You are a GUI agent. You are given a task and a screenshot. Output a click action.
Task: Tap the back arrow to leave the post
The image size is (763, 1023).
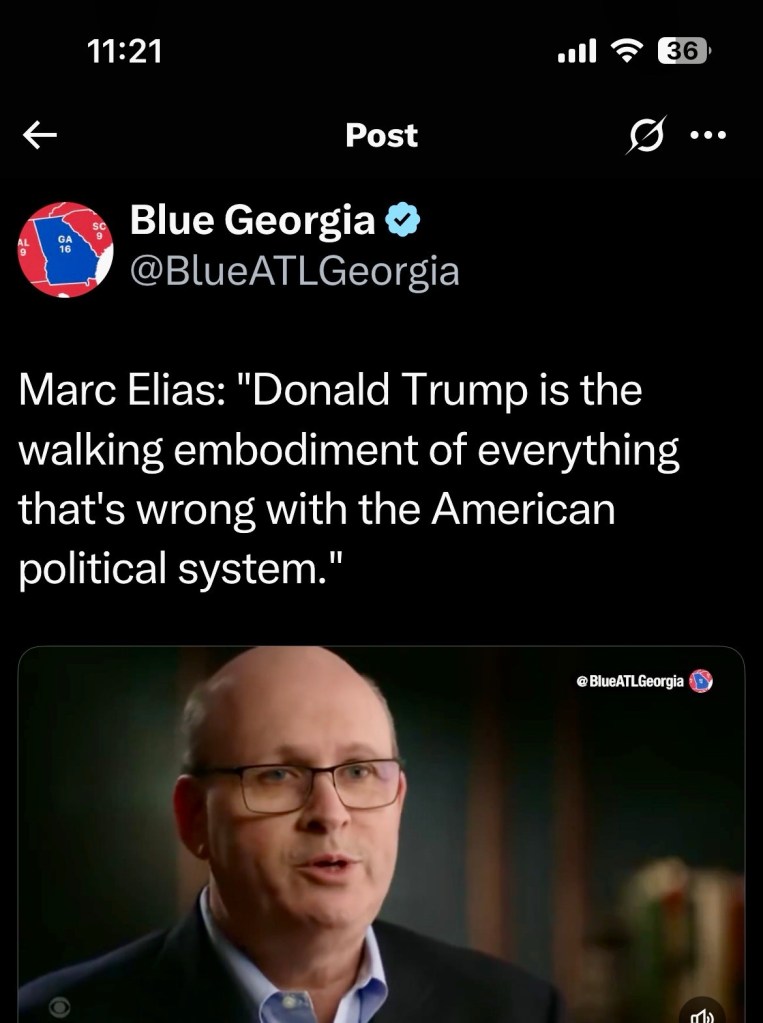40,135
